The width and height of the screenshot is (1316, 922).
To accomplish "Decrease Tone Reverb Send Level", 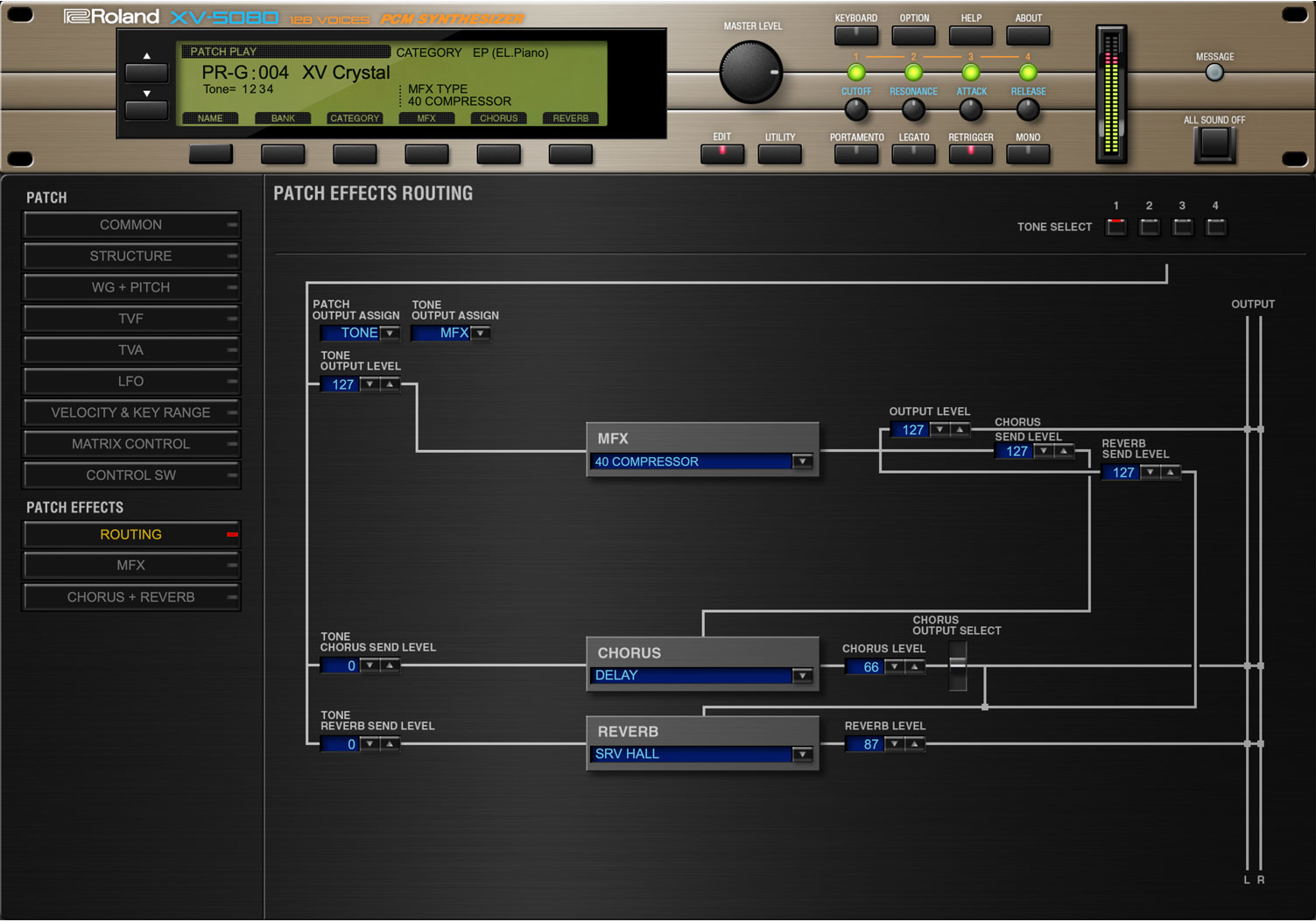I will (x=370, y=744).
